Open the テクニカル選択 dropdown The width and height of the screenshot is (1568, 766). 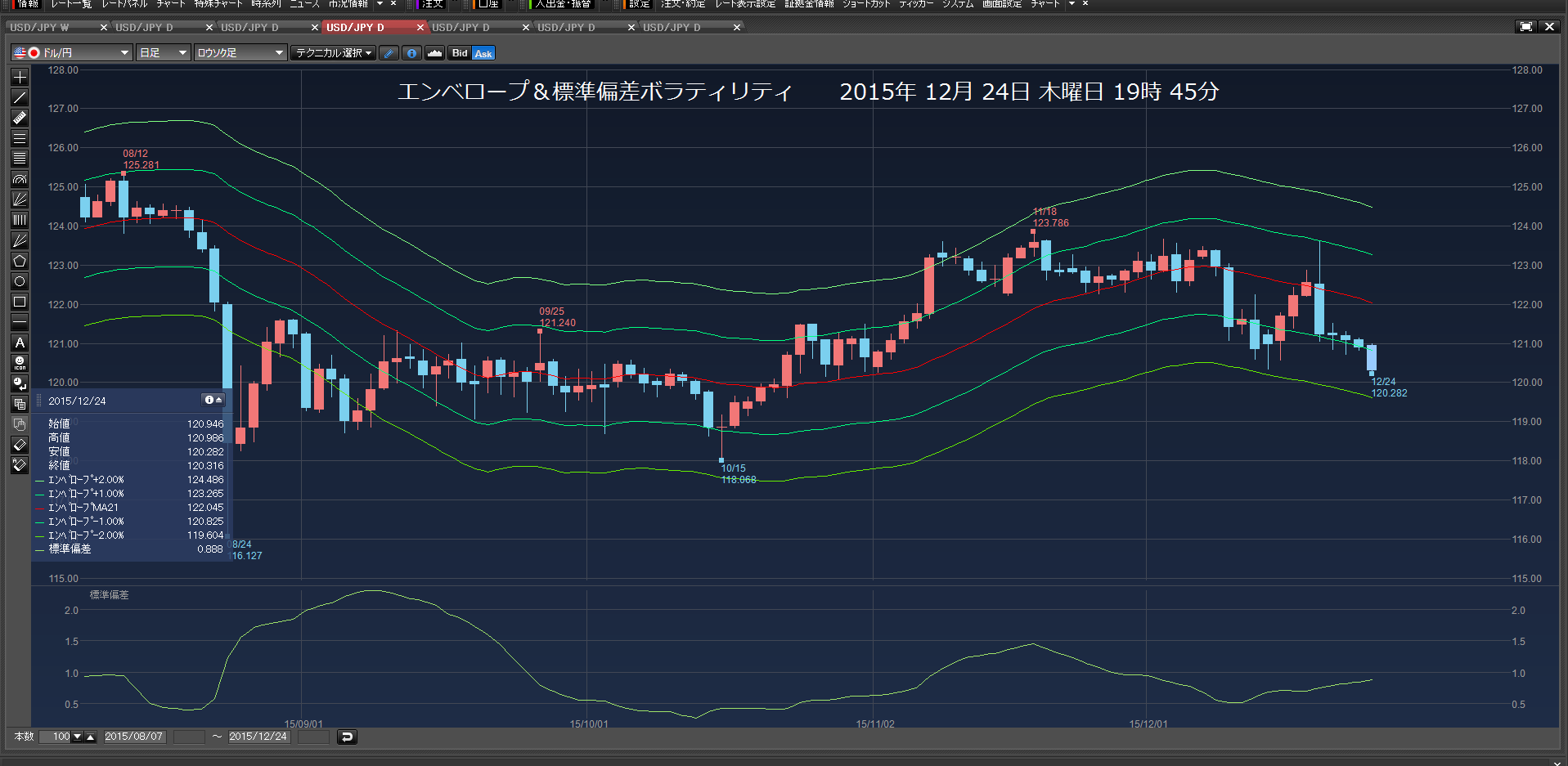[333, 53]
